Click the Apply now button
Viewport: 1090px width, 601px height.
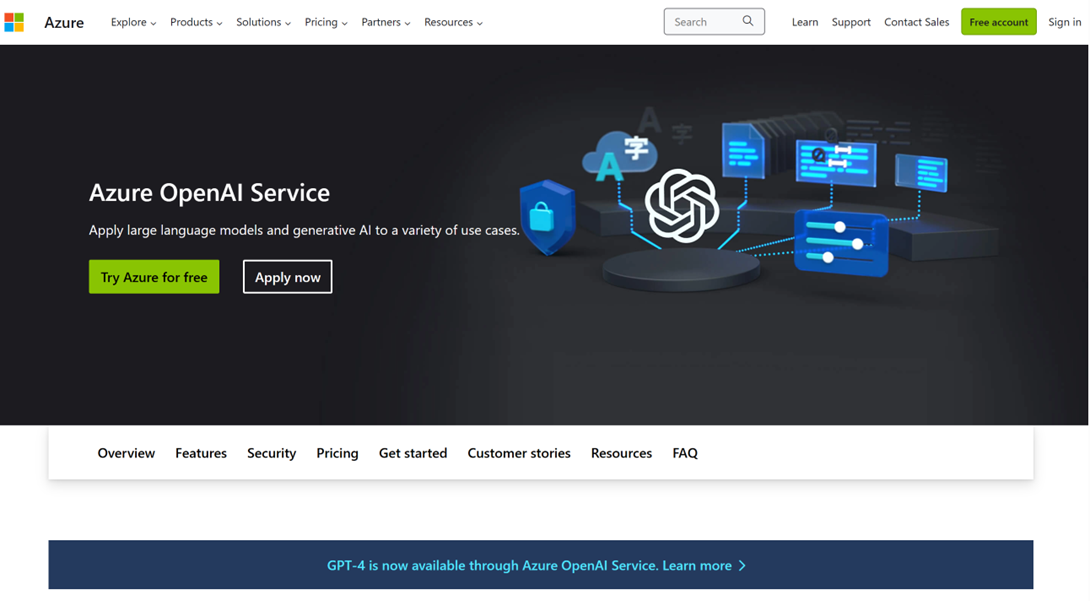tap(288, 277)
